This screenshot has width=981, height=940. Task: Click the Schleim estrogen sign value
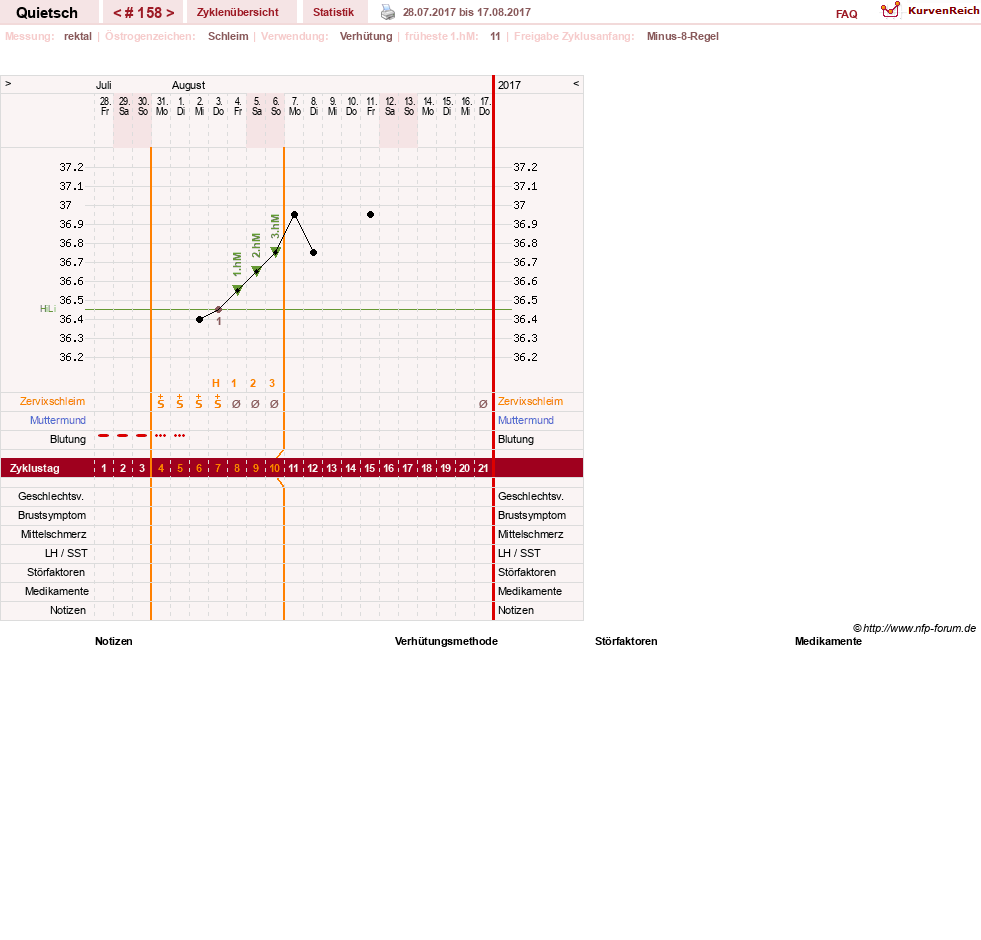coord(228,36)
